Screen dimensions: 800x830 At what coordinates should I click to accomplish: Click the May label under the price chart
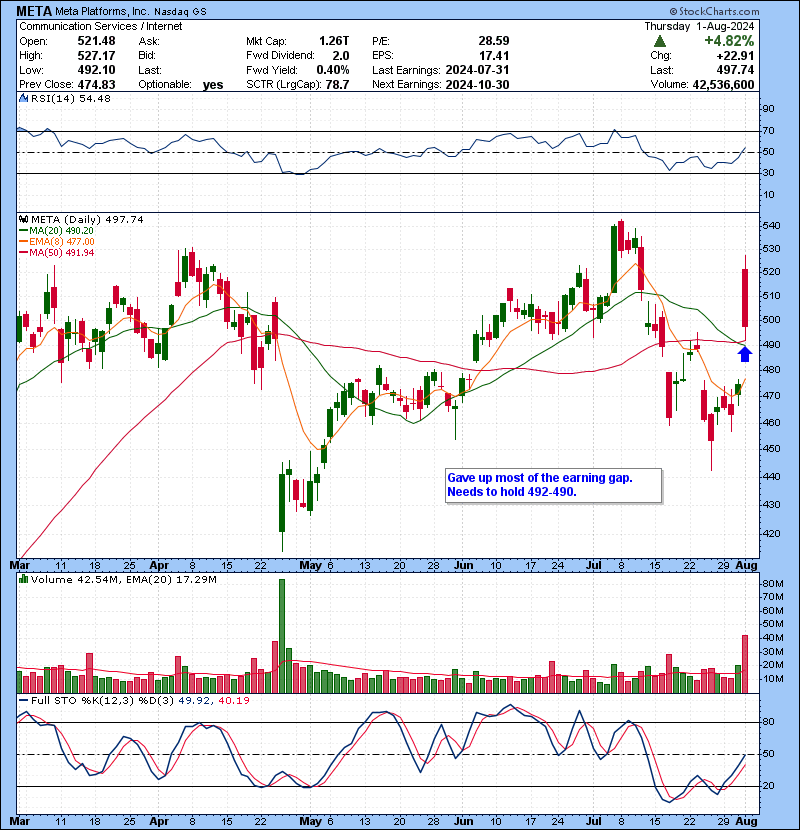tap(311, 565)
